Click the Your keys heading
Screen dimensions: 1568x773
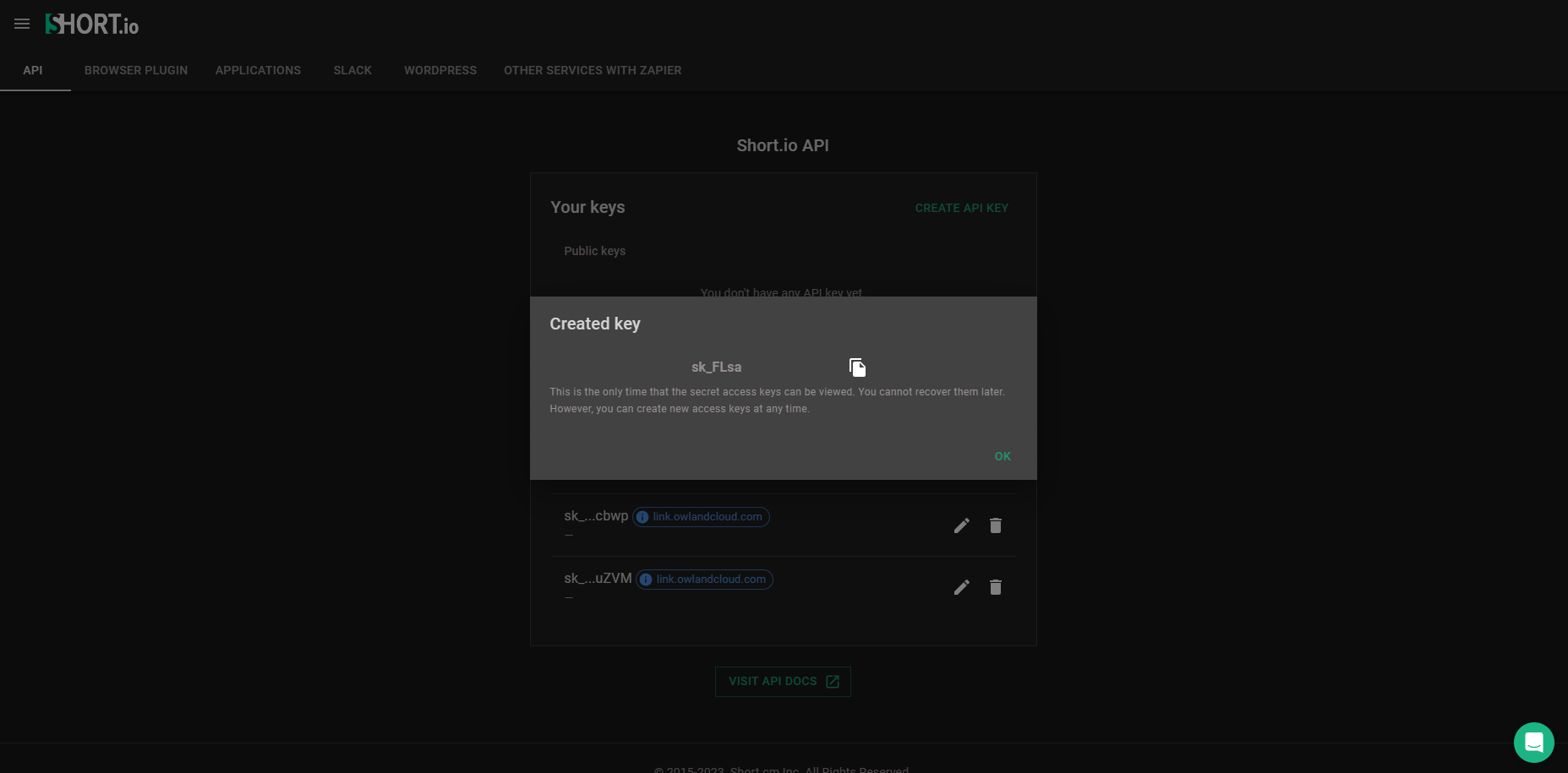point(587,207)
